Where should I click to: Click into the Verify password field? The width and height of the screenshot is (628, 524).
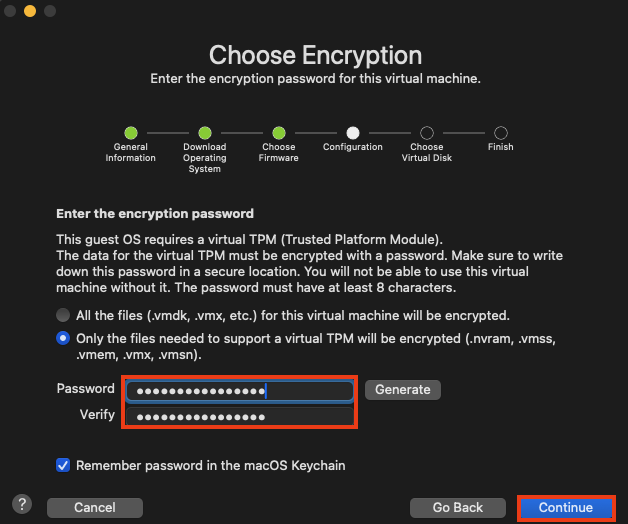[238, 415]
